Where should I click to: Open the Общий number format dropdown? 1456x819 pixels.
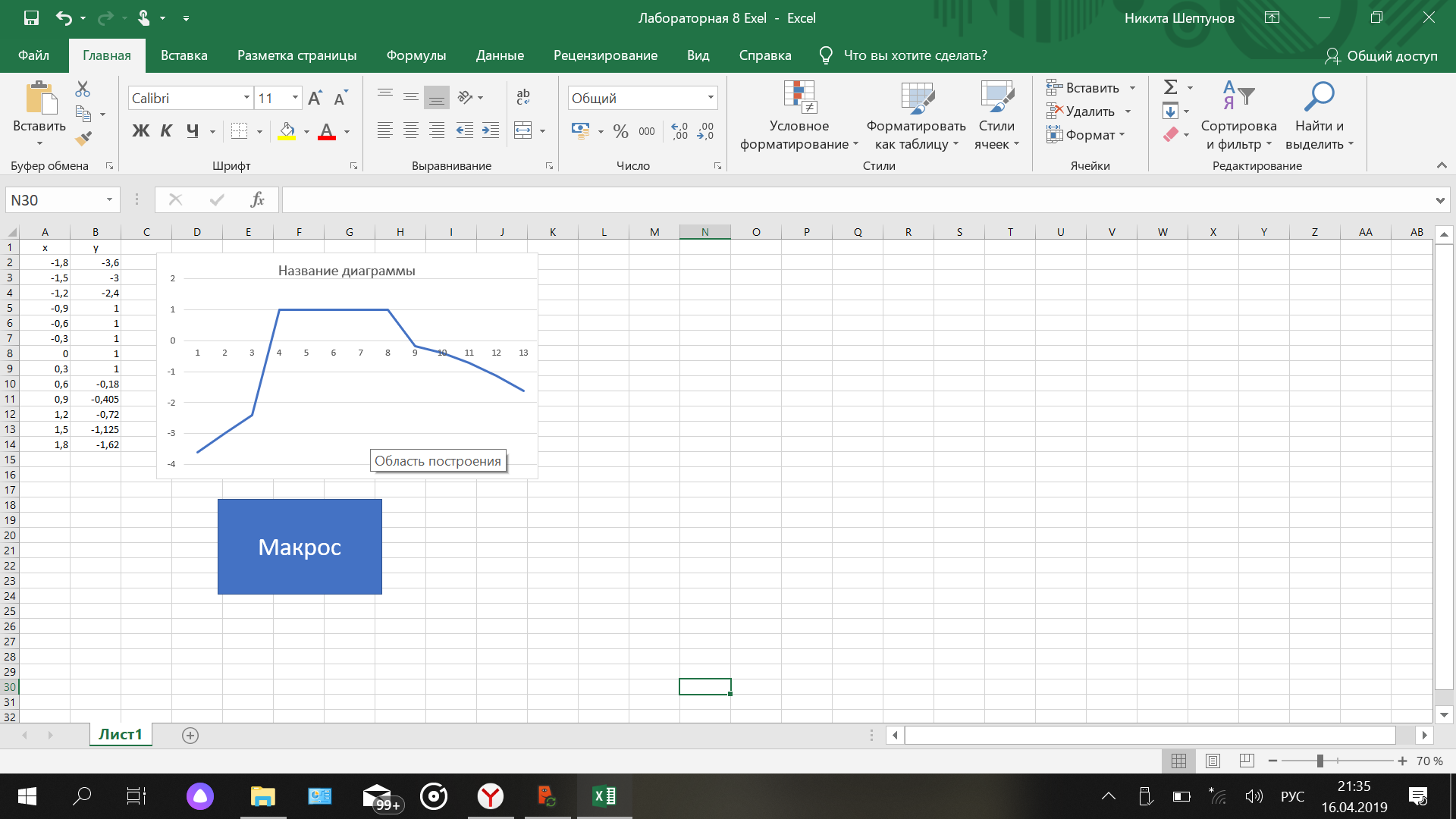(x=711, y=98)
